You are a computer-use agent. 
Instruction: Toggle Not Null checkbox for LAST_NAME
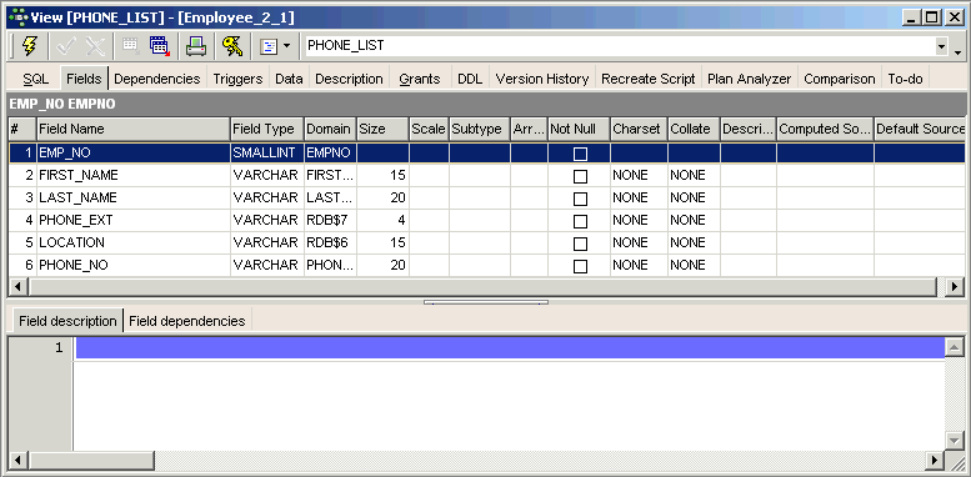[580, 198]
